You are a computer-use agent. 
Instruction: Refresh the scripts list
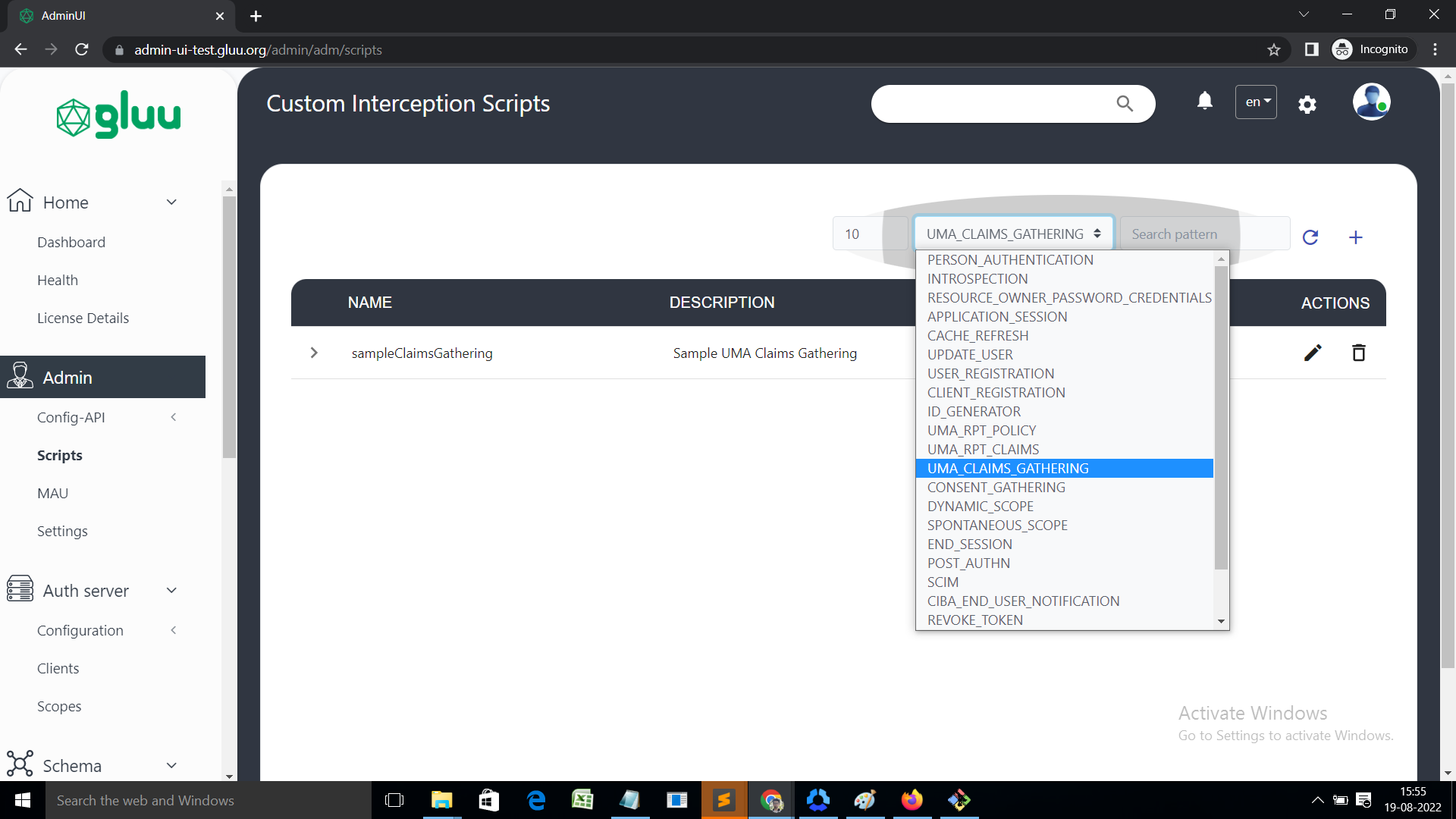click(x=1312, y=237)
